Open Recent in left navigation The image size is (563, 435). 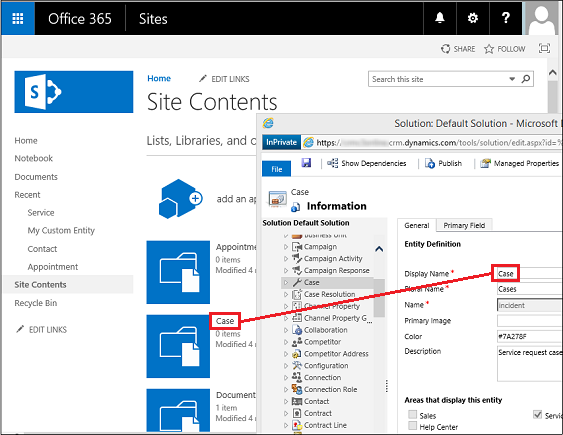[x=27, y=195]
